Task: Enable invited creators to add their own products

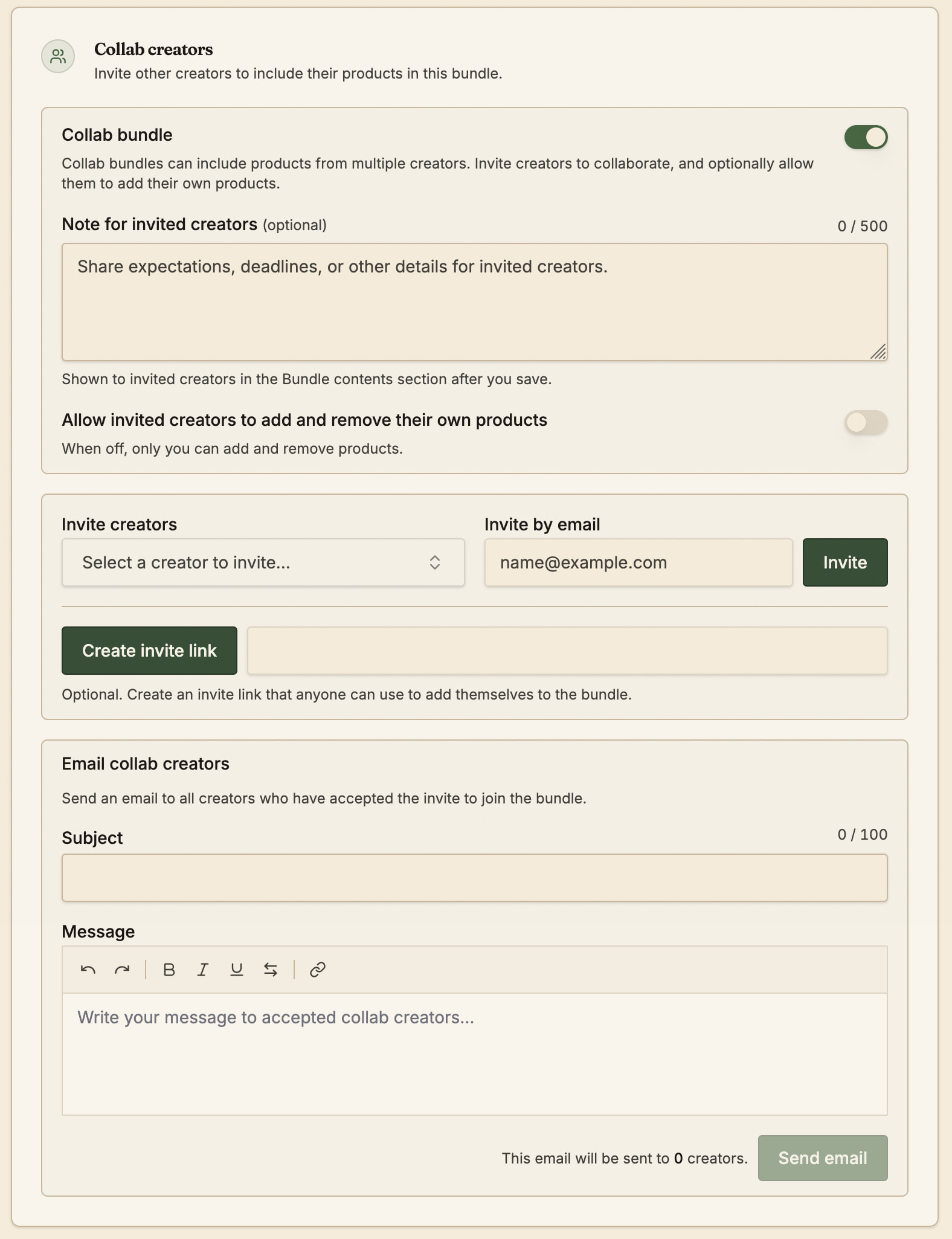Action: pos(866,422)
